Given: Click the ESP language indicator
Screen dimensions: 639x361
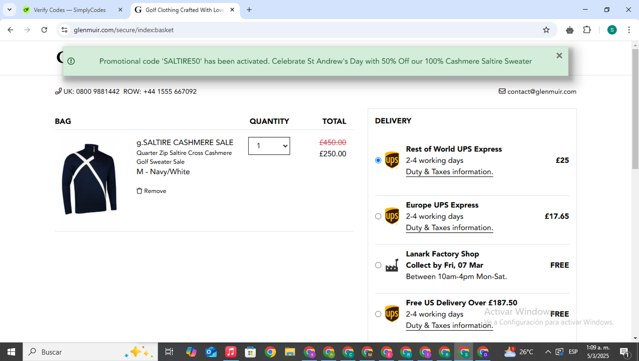Looking at the screenshot, I should click(573, 352).
